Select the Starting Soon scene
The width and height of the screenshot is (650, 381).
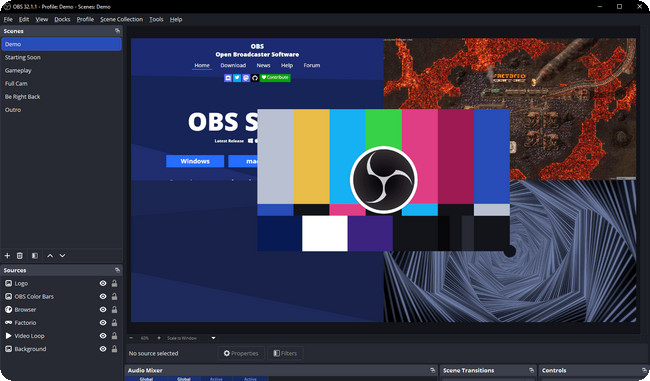pos(61,57)
